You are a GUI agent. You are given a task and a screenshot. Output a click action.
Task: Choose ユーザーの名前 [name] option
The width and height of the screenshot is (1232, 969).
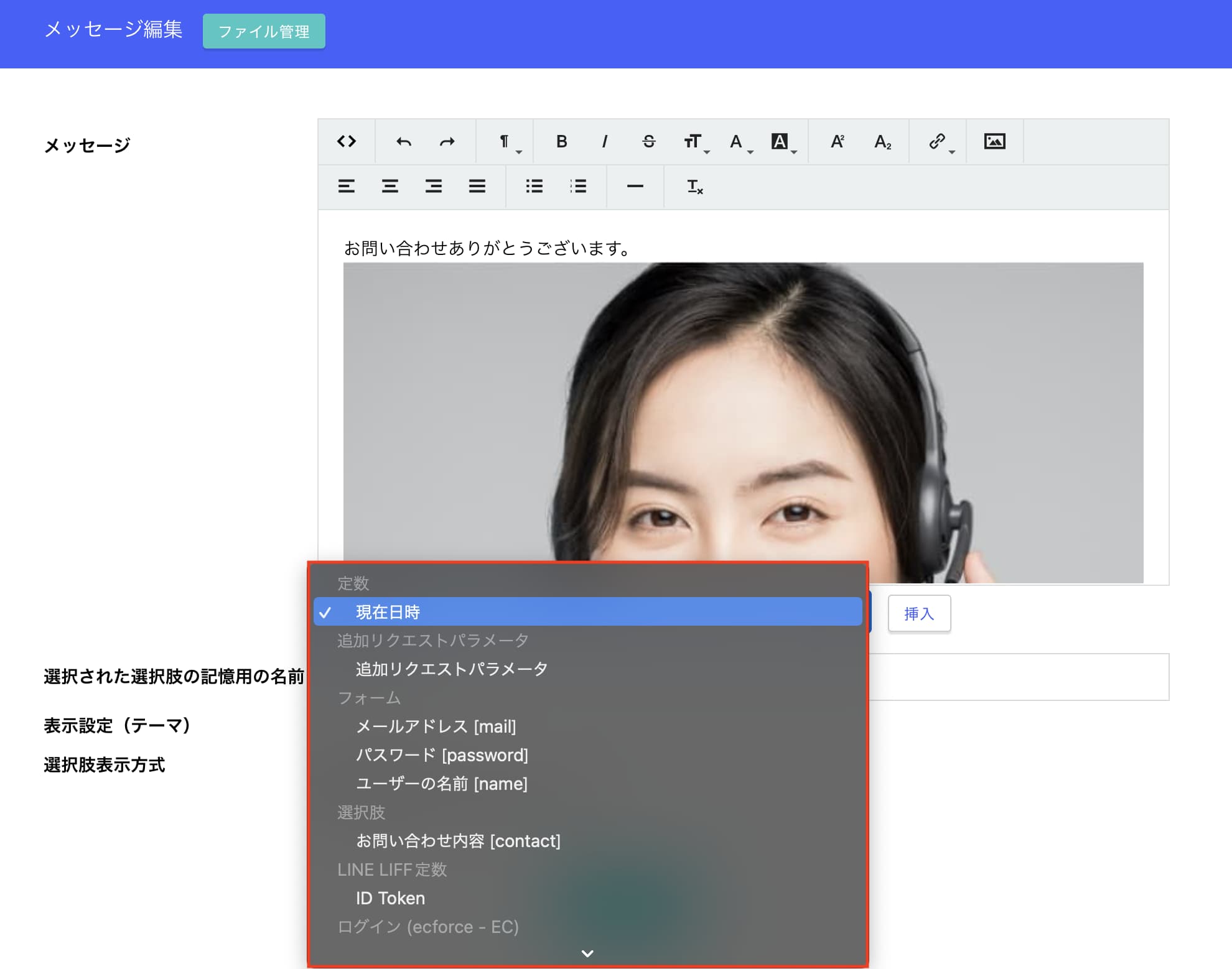pyautogui.click(x=587, y=784)
